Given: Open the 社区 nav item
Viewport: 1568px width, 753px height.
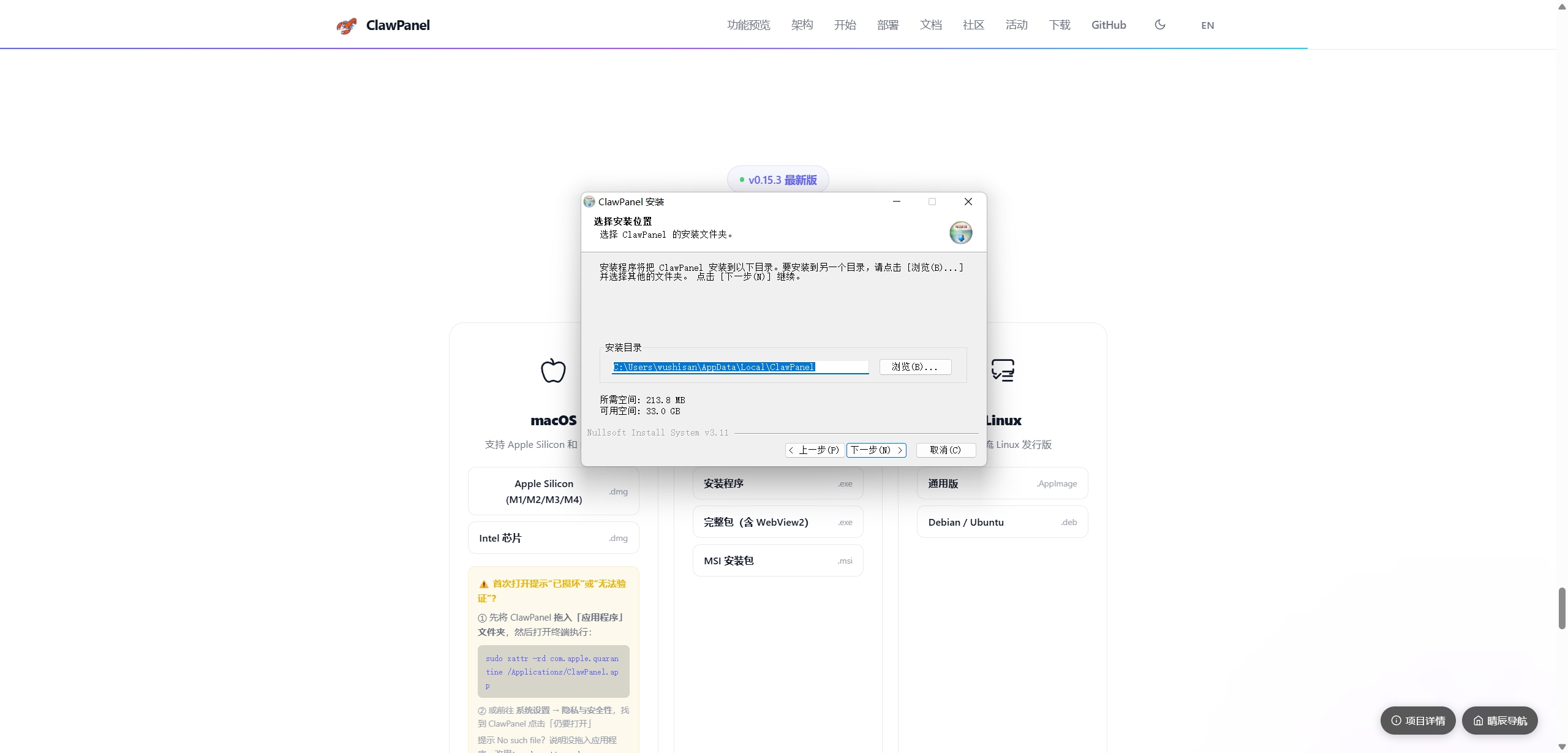Looking at the screenshot, I should pyautogui.click(x=973, y=25).
